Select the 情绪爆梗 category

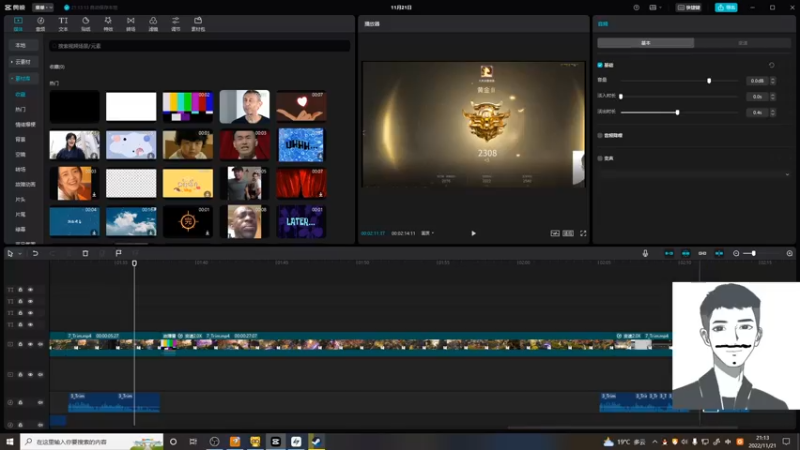click(x=24, y=124)
